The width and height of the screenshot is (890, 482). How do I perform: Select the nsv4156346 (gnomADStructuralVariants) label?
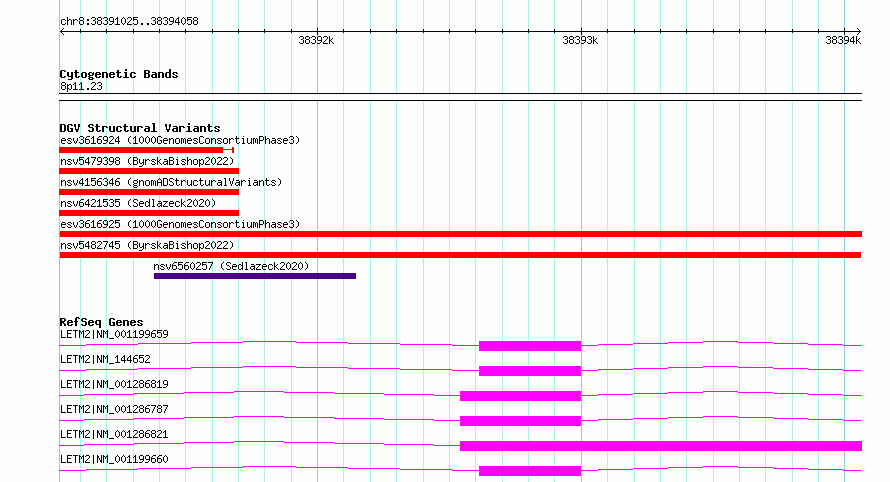point(171,182)
